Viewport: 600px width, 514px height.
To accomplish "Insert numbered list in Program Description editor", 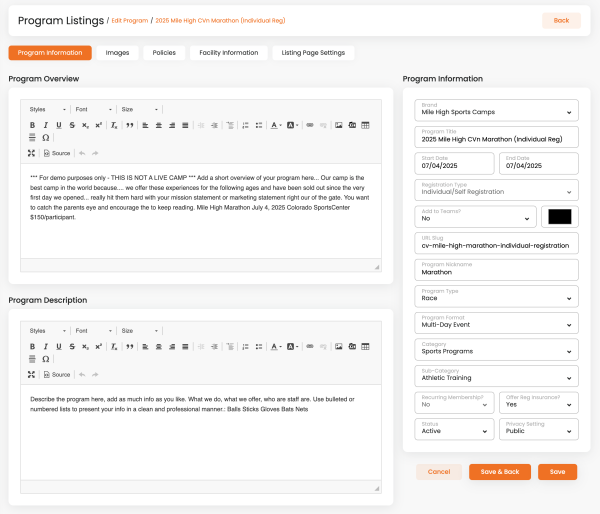I will tap(246, 346).
